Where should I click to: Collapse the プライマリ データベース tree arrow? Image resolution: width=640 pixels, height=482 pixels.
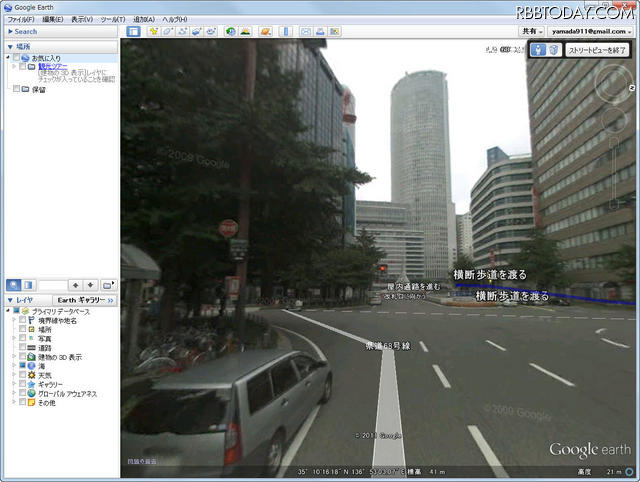point(8,311)
